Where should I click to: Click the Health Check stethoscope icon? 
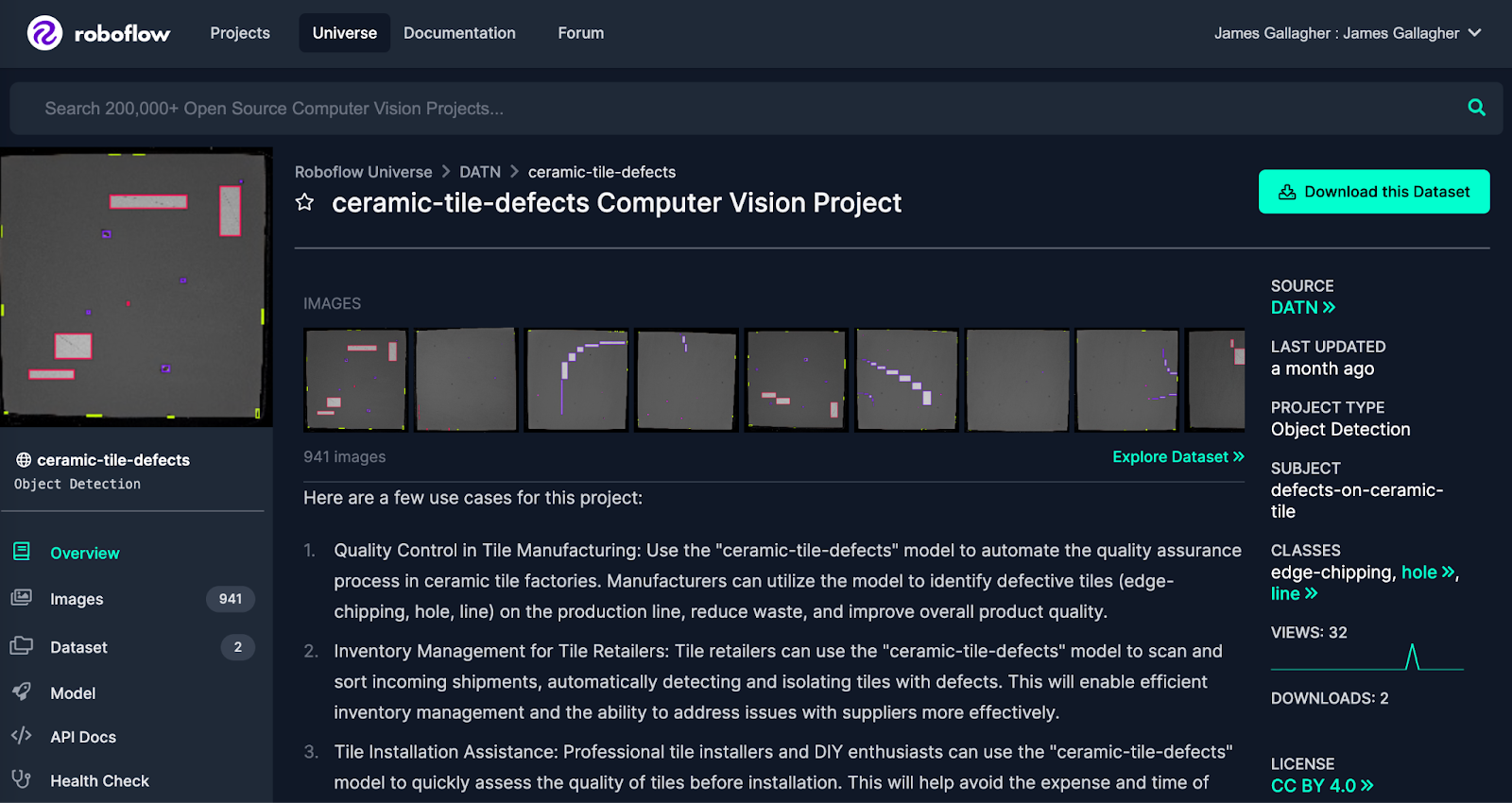(22, 779)
